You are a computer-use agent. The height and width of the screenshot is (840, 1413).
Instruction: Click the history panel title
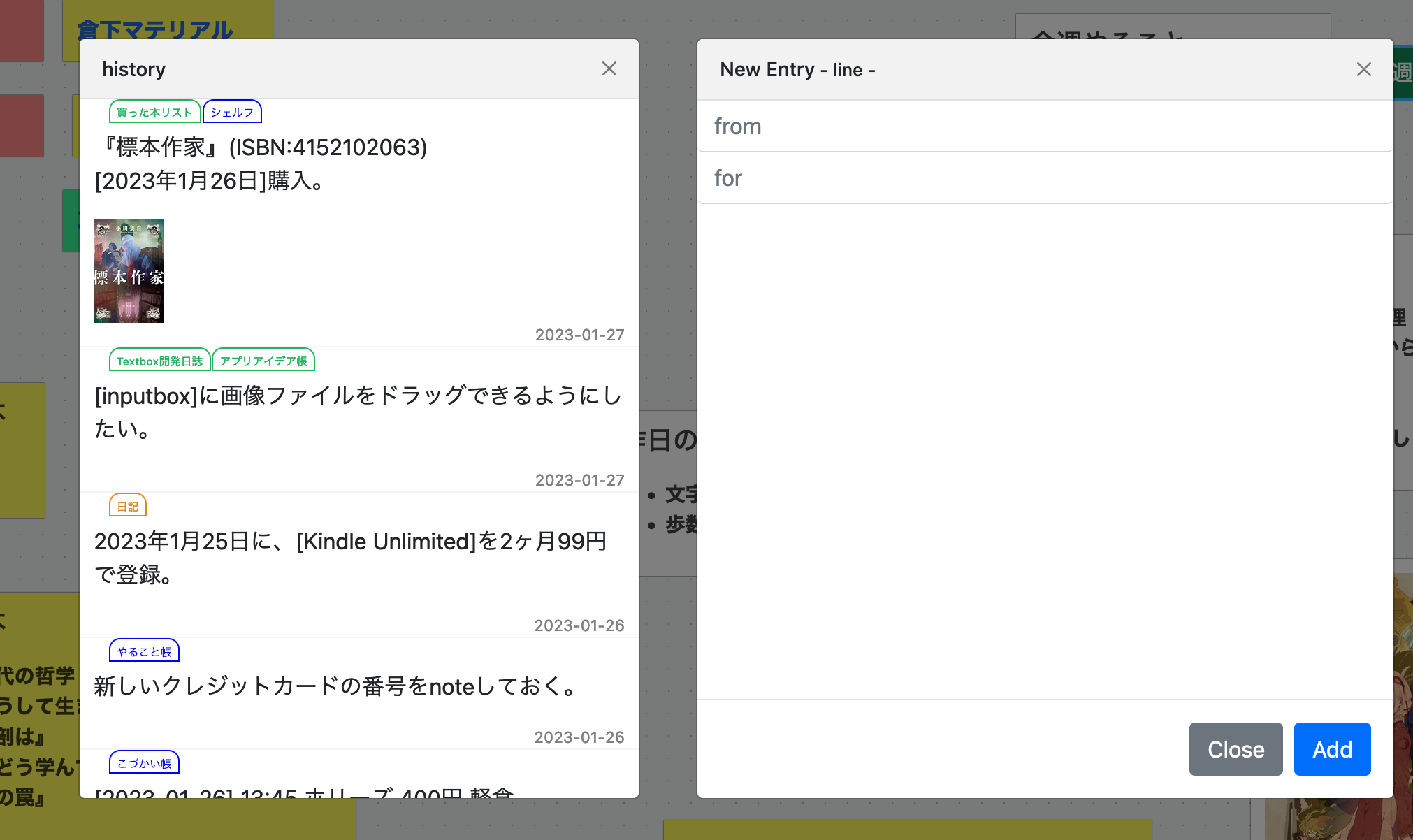pyautogui.click(x=134, y=68)
